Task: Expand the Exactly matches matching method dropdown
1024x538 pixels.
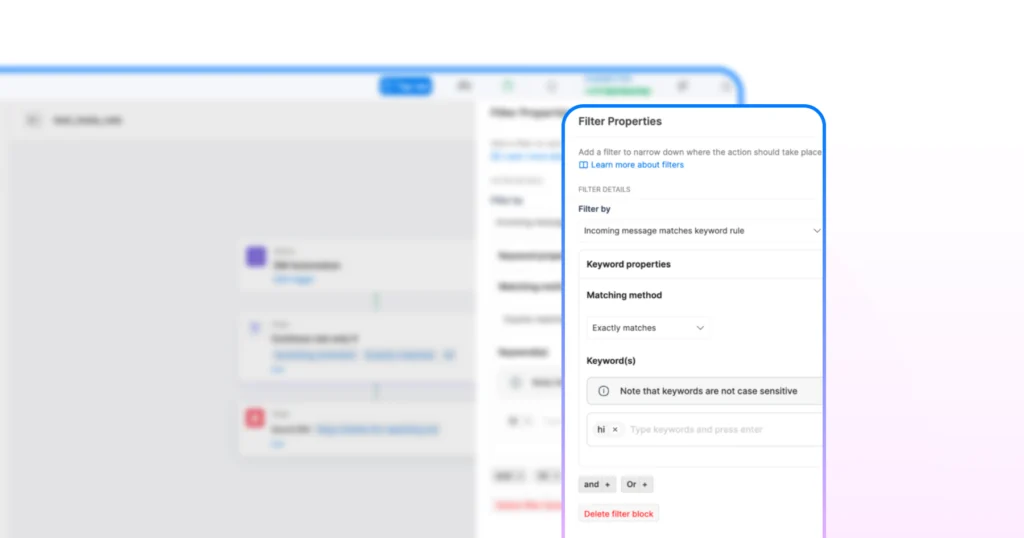Action: coord(648,328)
